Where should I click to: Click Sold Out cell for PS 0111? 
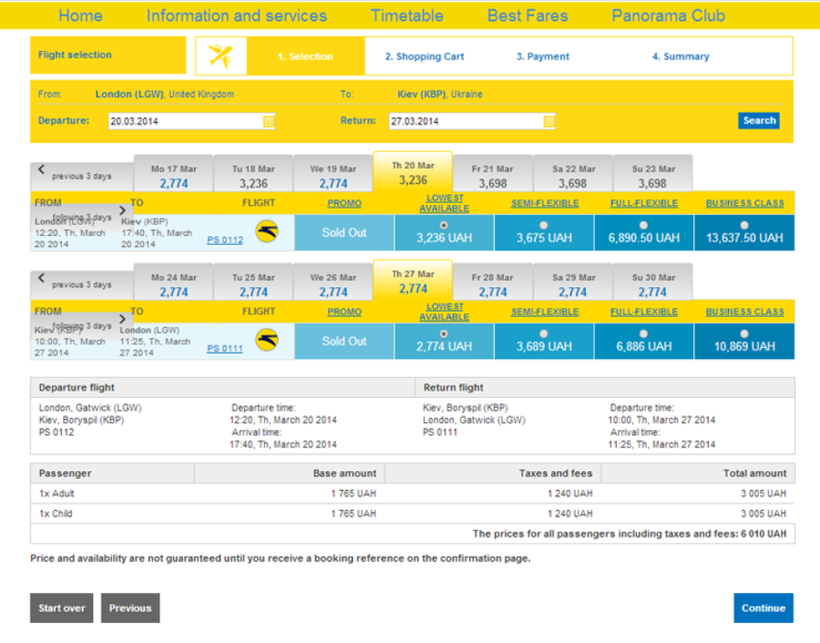pos(344,341)
